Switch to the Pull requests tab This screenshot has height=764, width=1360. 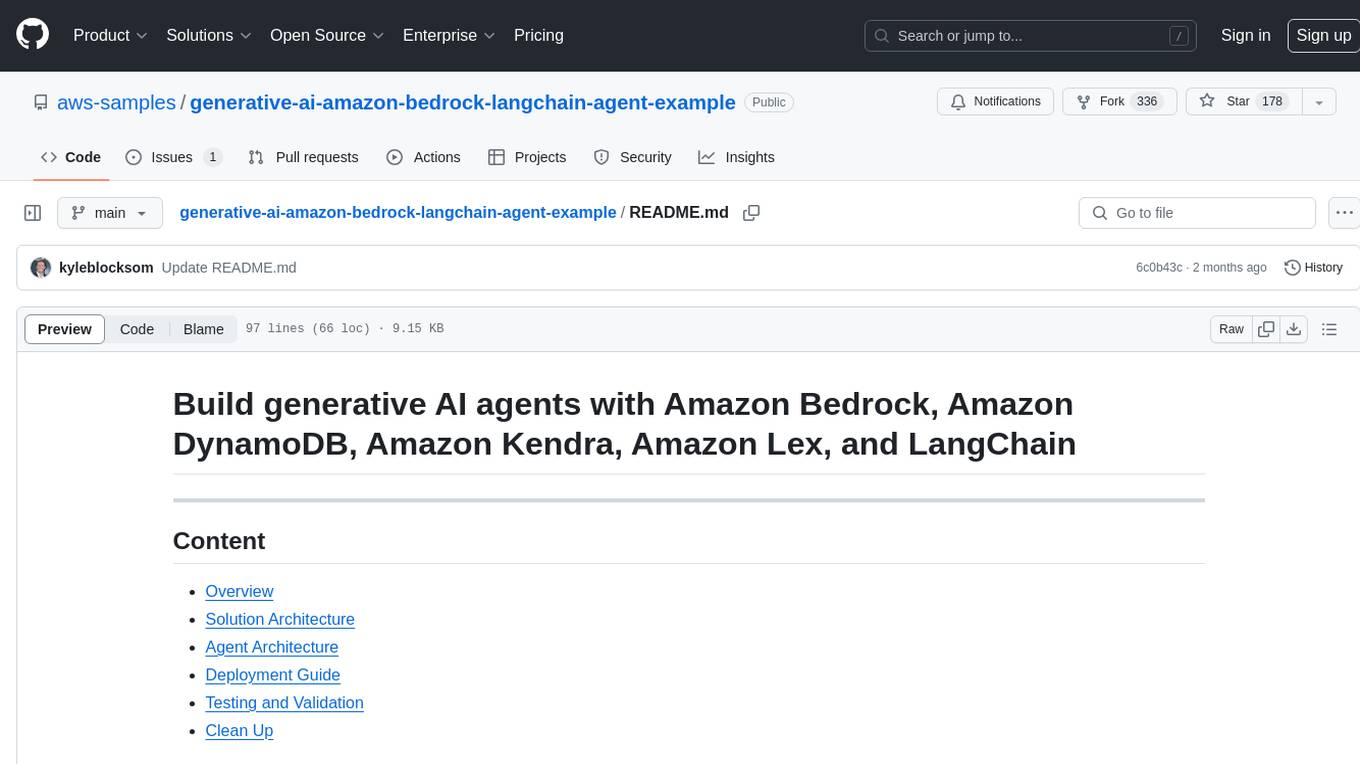tap(303, 157)
